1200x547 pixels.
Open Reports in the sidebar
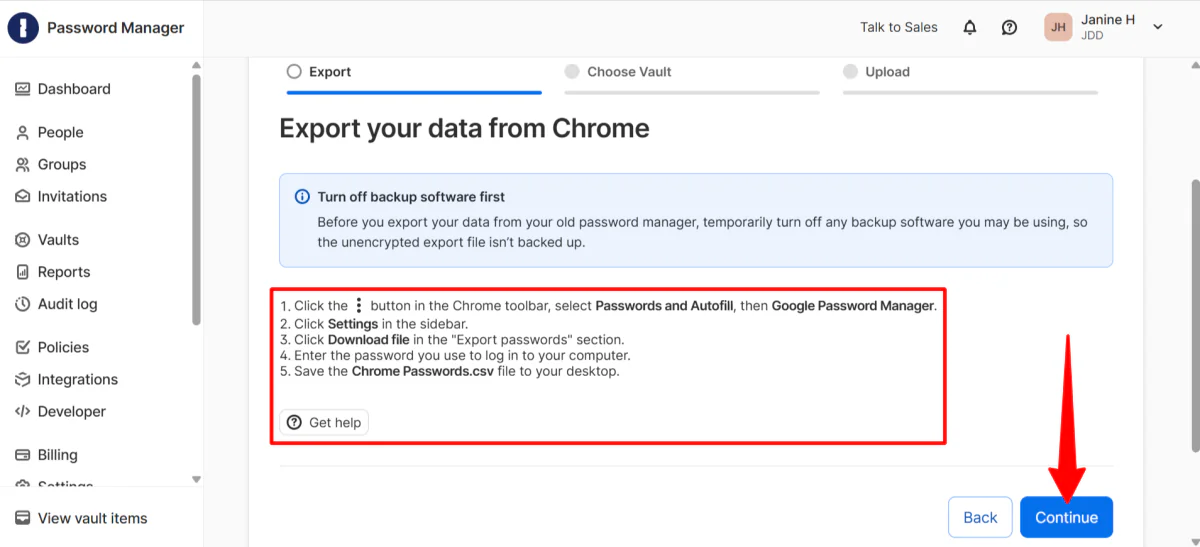pos(64,272)
